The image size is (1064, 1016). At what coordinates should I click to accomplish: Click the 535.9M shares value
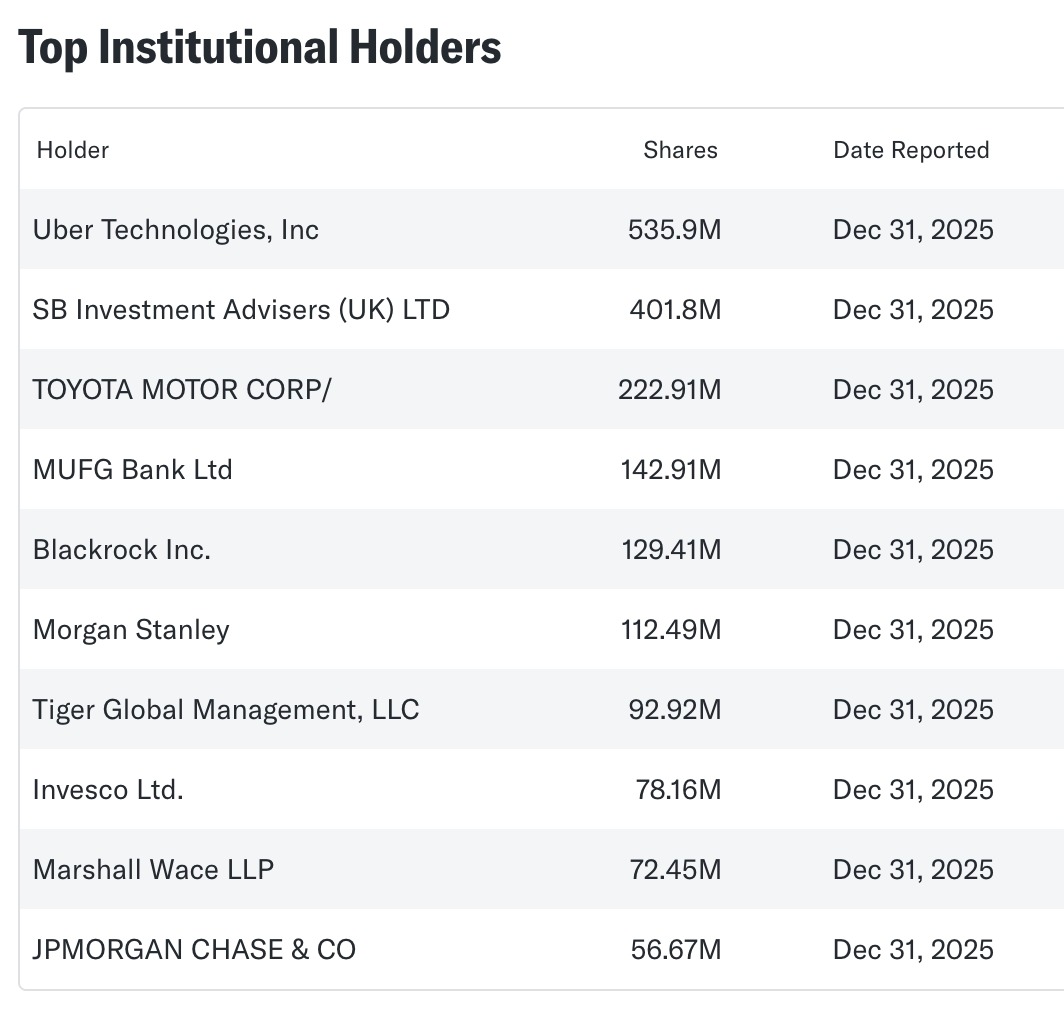(674, 230)
